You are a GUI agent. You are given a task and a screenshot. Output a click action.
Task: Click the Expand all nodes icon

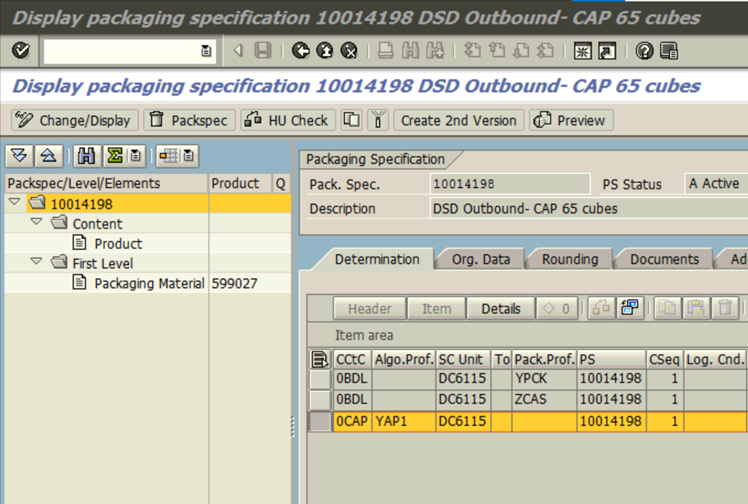19,155
